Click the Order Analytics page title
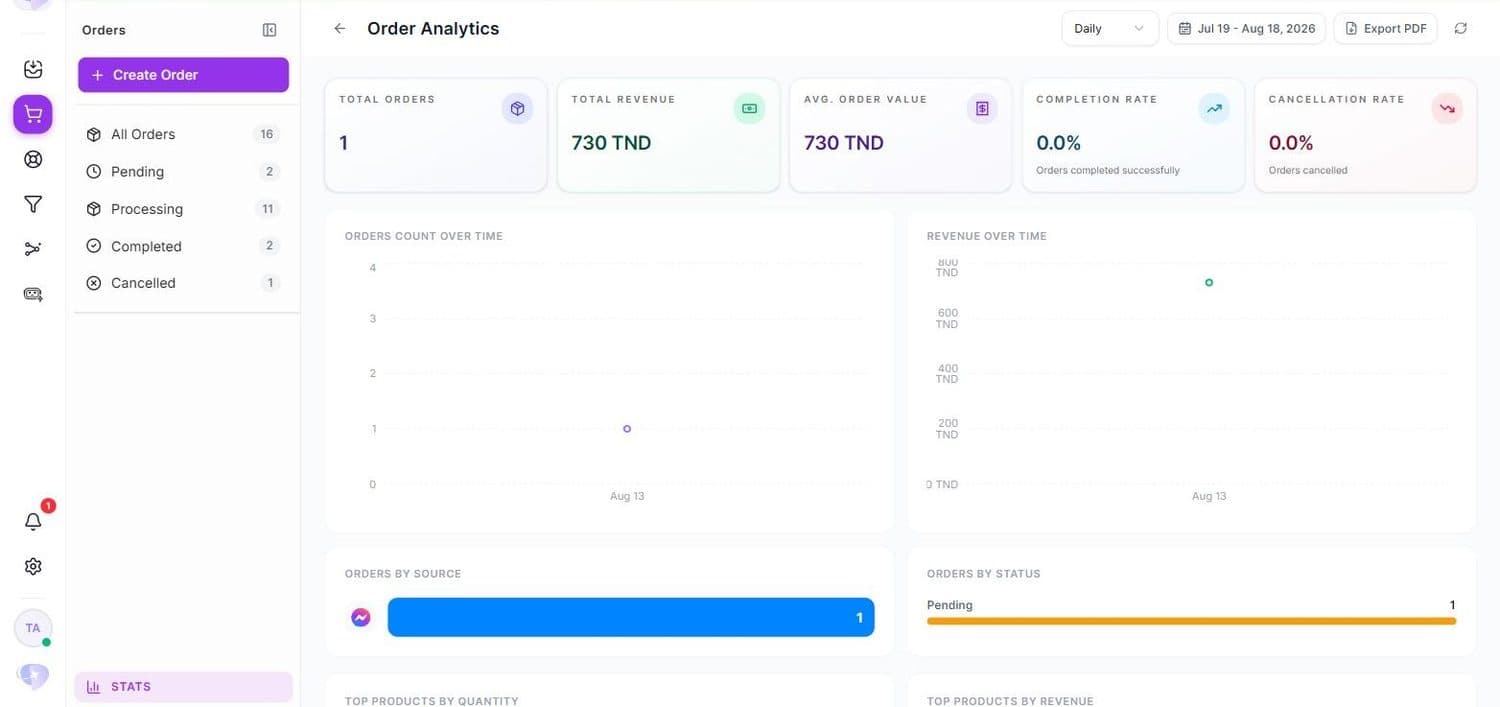The image size is (1500, 707). [433, 28]
